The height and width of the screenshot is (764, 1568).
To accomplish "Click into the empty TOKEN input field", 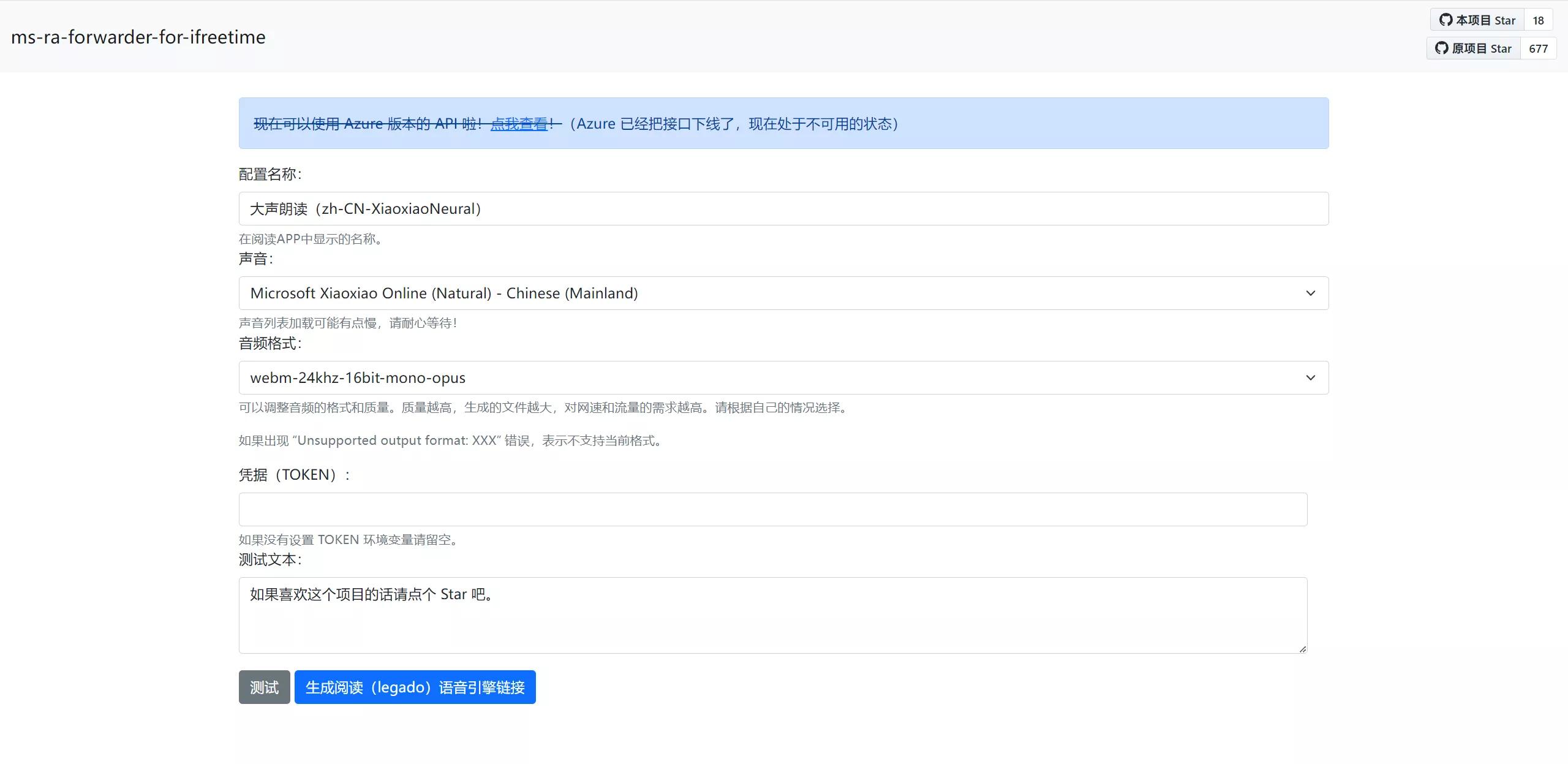I will (772, 510).
